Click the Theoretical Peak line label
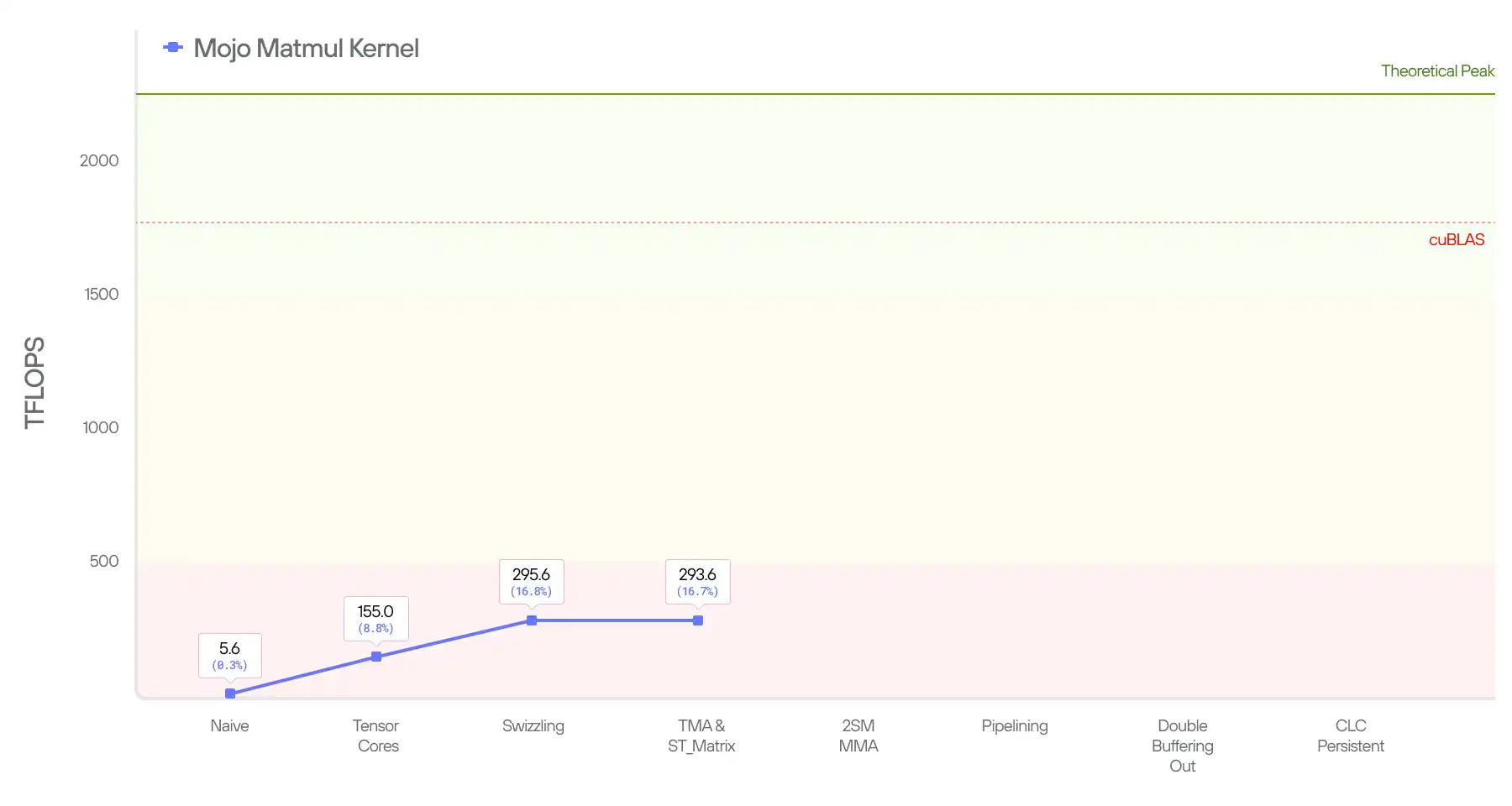This screenshot has width=1512, height=806. pos(1437,71)
